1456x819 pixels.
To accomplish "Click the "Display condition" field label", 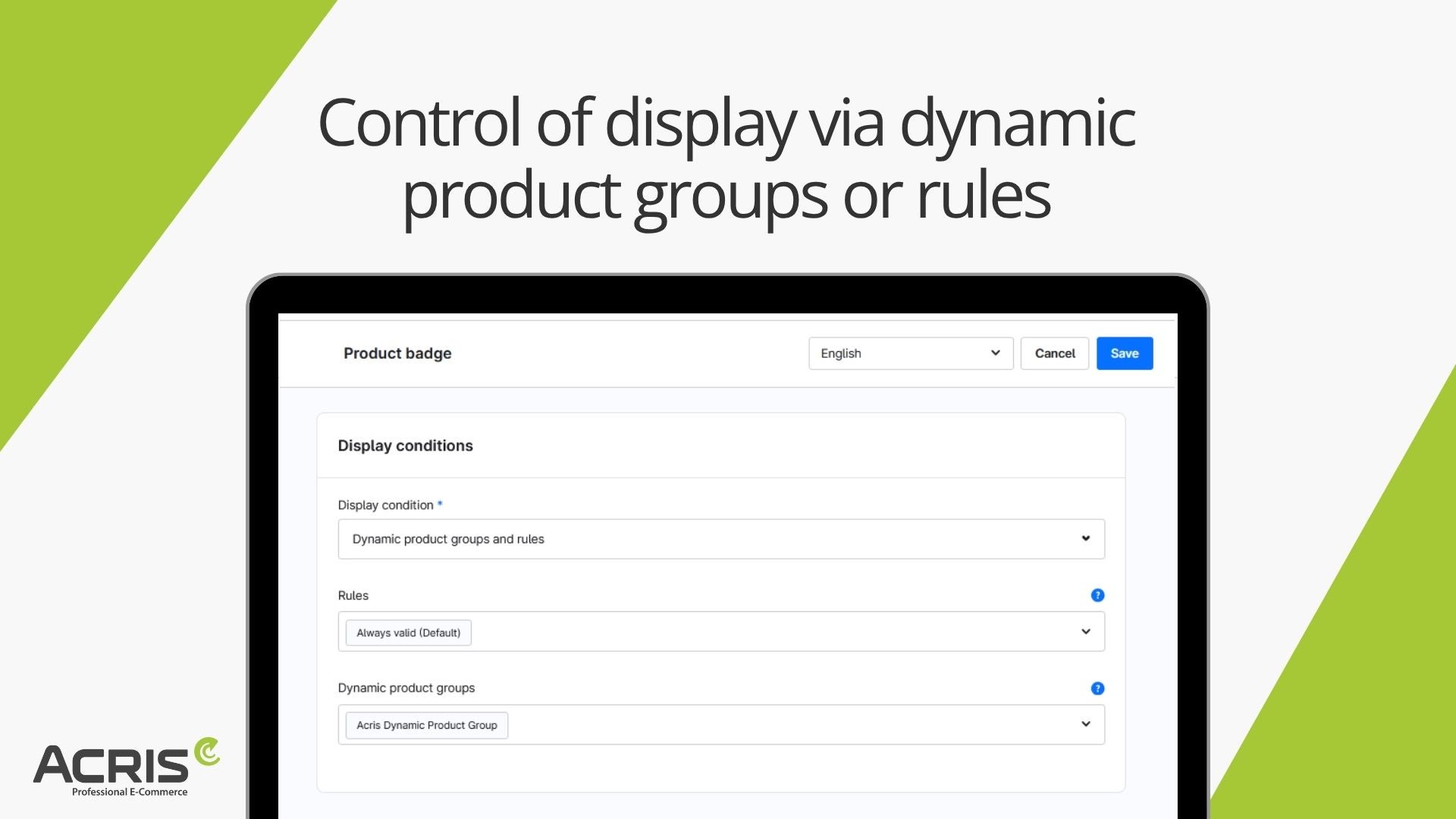I will [x=385, y=505].
